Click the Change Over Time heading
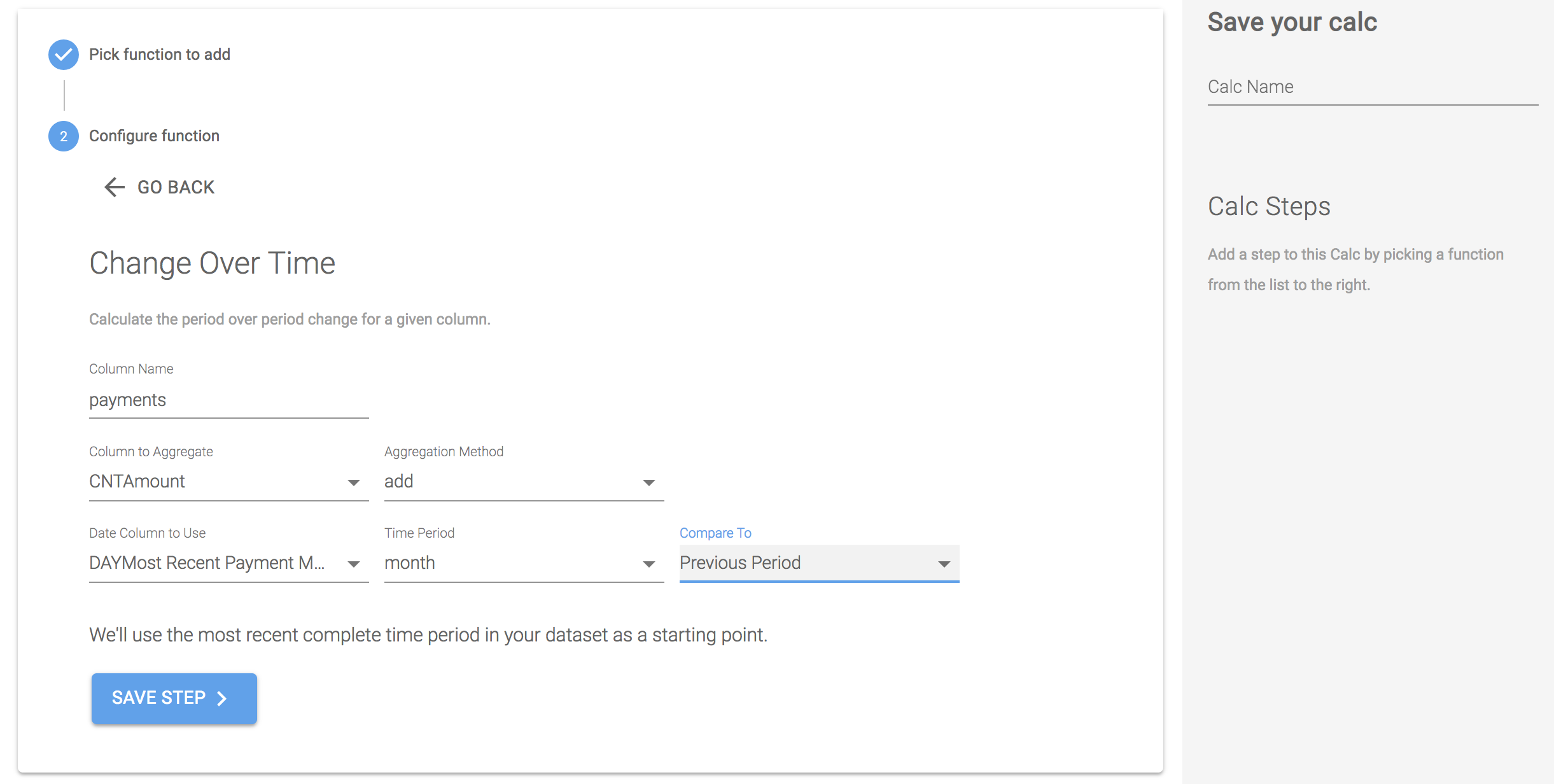1554x784 pixels. tap(212, 263)
